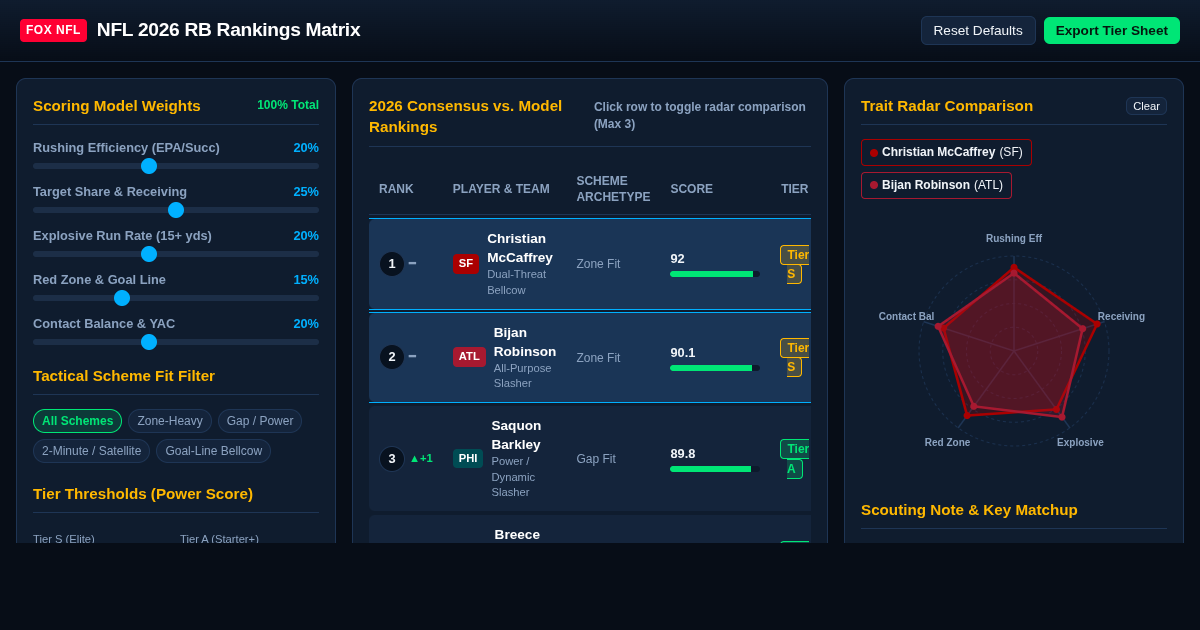This screenshot has height=630, width=1200.
Task: Click rank 1 number badge
Action: [x=392, y=264]
